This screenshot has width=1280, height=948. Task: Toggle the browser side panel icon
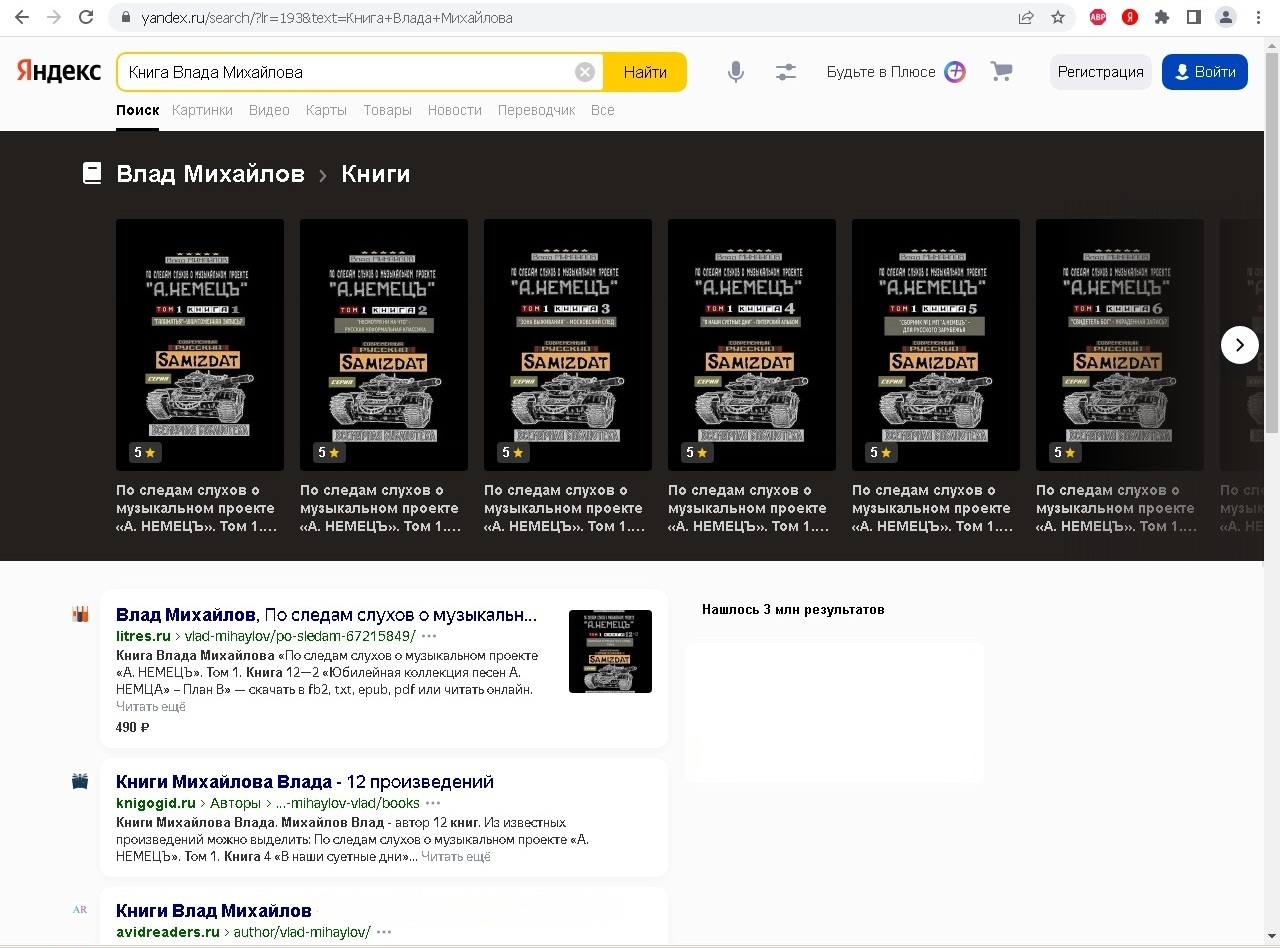click(1194, 17)
